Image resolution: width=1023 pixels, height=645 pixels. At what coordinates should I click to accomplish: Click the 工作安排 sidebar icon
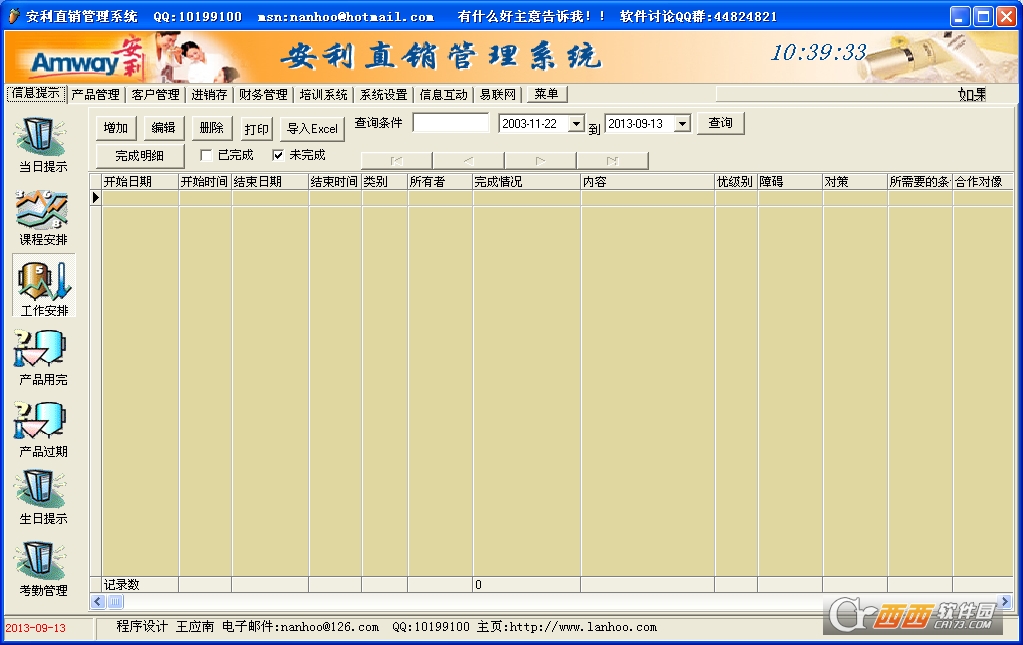[43, 283]
